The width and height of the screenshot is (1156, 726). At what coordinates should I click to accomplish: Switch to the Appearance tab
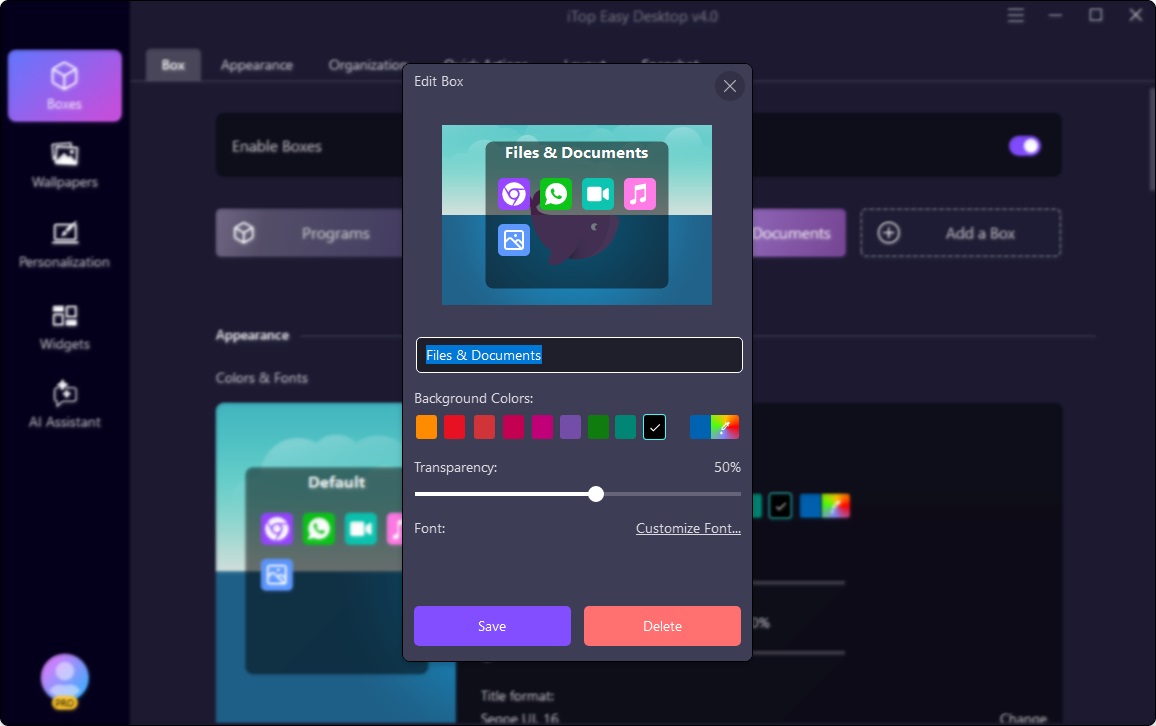257,65
